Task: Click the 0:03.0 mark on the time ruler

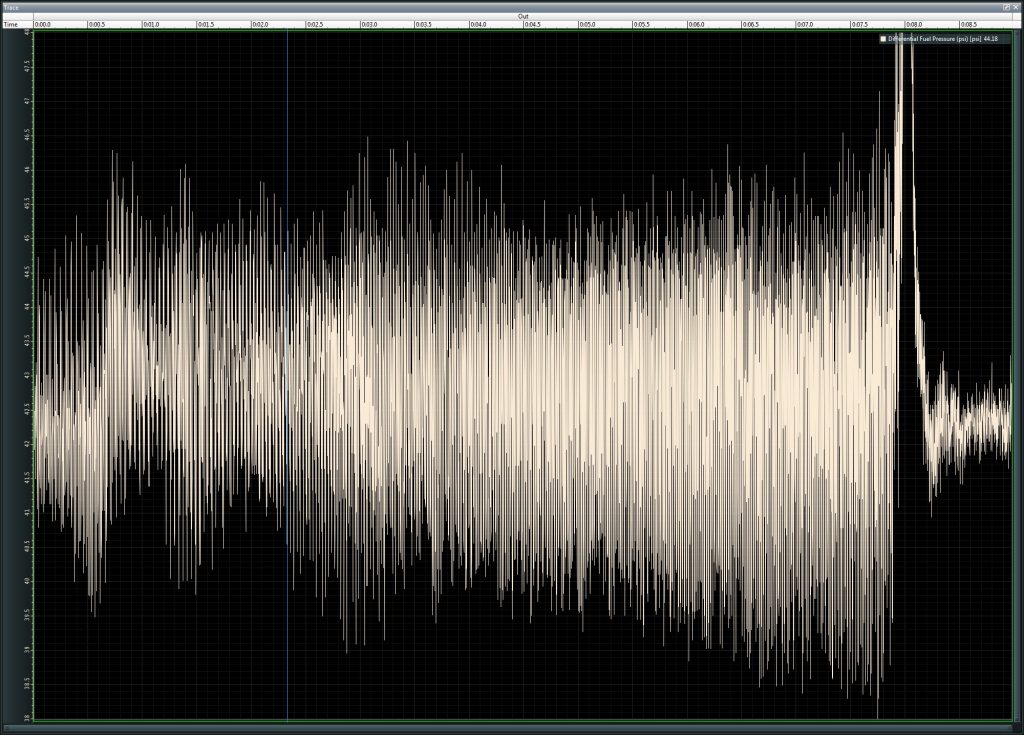Action: (x=369, y=24)
